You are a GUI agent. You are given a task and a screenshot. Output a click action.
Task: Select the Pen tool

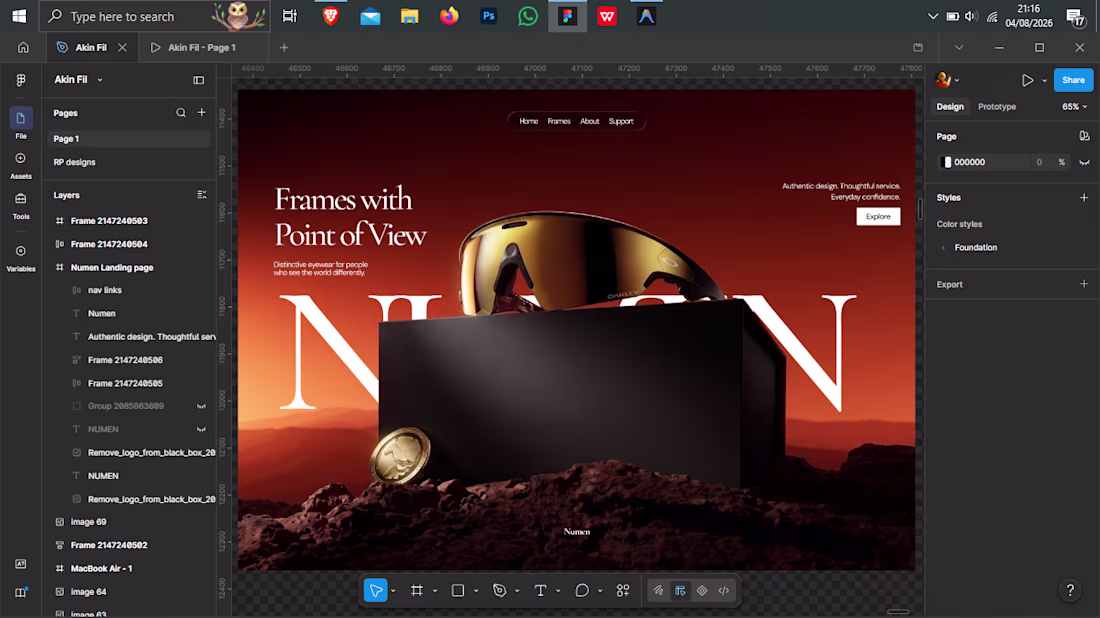[x=499, y=591]
